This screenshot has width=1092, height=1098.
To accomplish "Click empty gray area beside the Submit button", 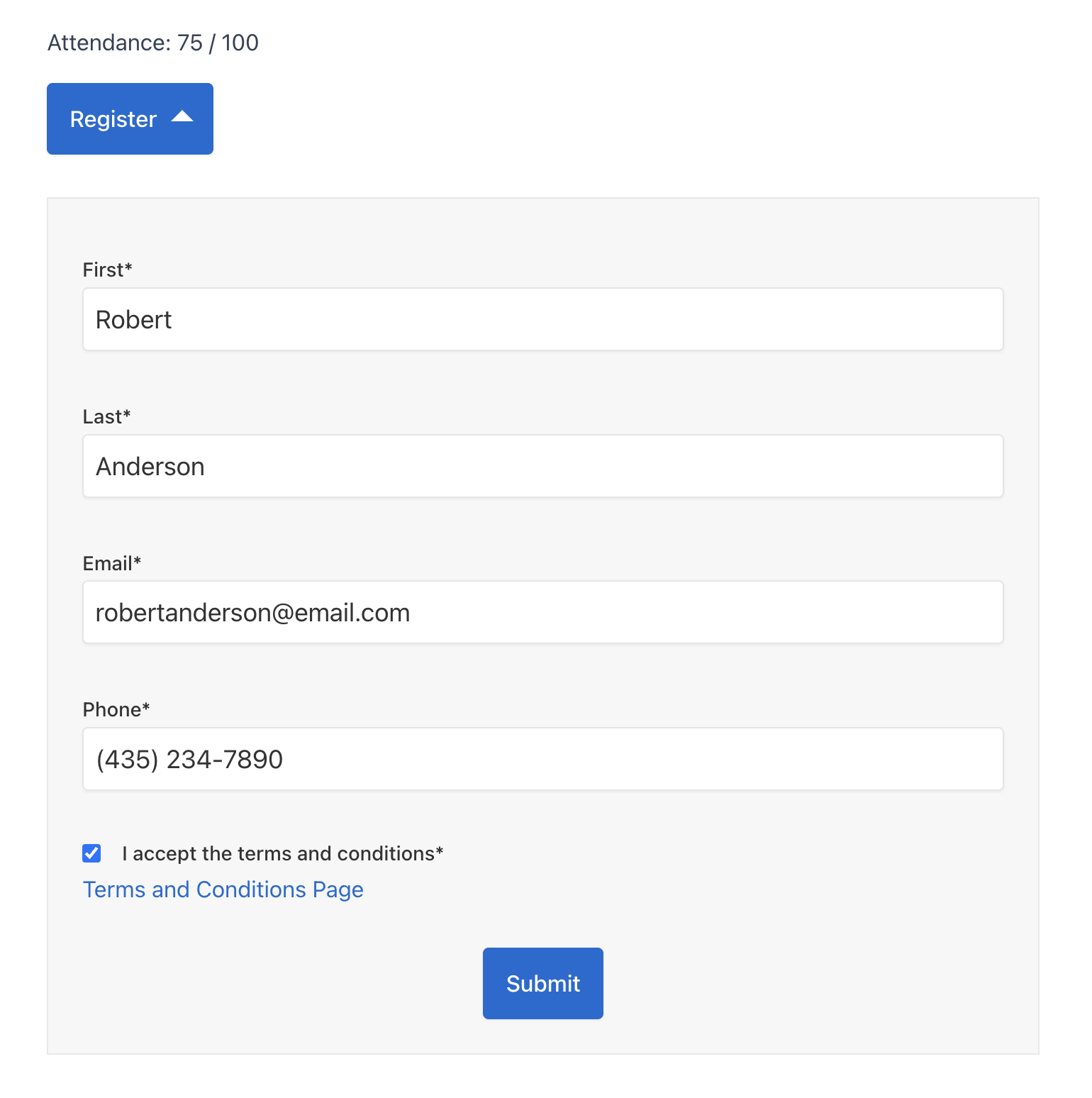I will click(780, 983).
